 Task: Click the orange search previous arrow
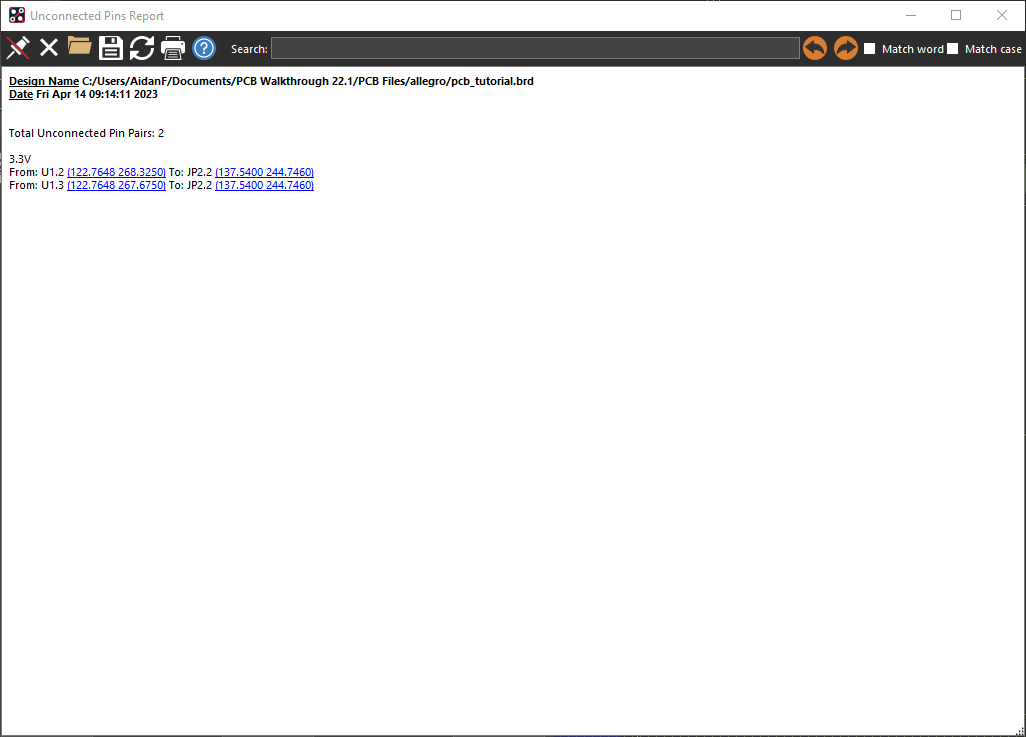coord(815,48)
